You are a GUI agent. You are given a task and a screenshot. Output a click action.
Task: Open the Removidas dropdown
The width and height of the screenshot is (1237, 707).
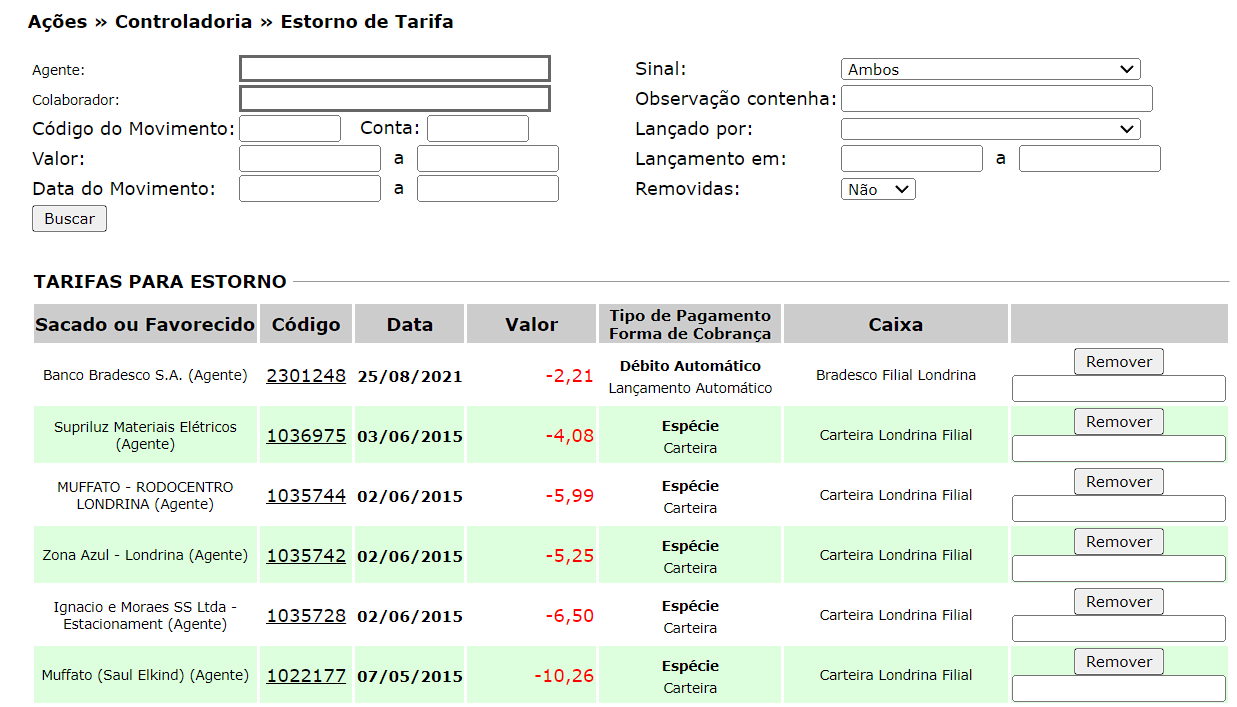877,189
